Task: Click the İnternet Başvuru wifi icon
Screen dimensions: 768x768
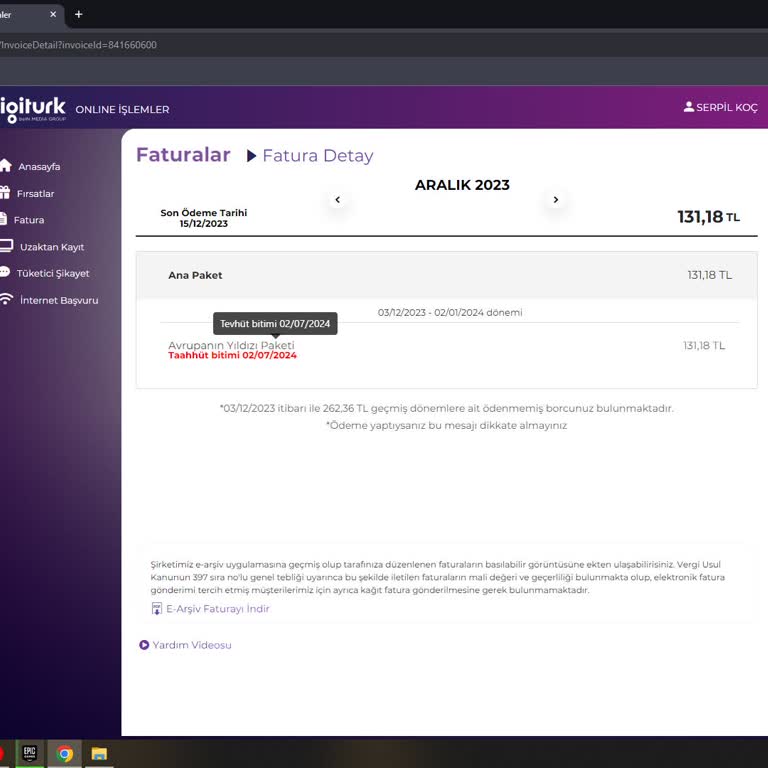Action: pyautogui.click(x=6, y=299)
